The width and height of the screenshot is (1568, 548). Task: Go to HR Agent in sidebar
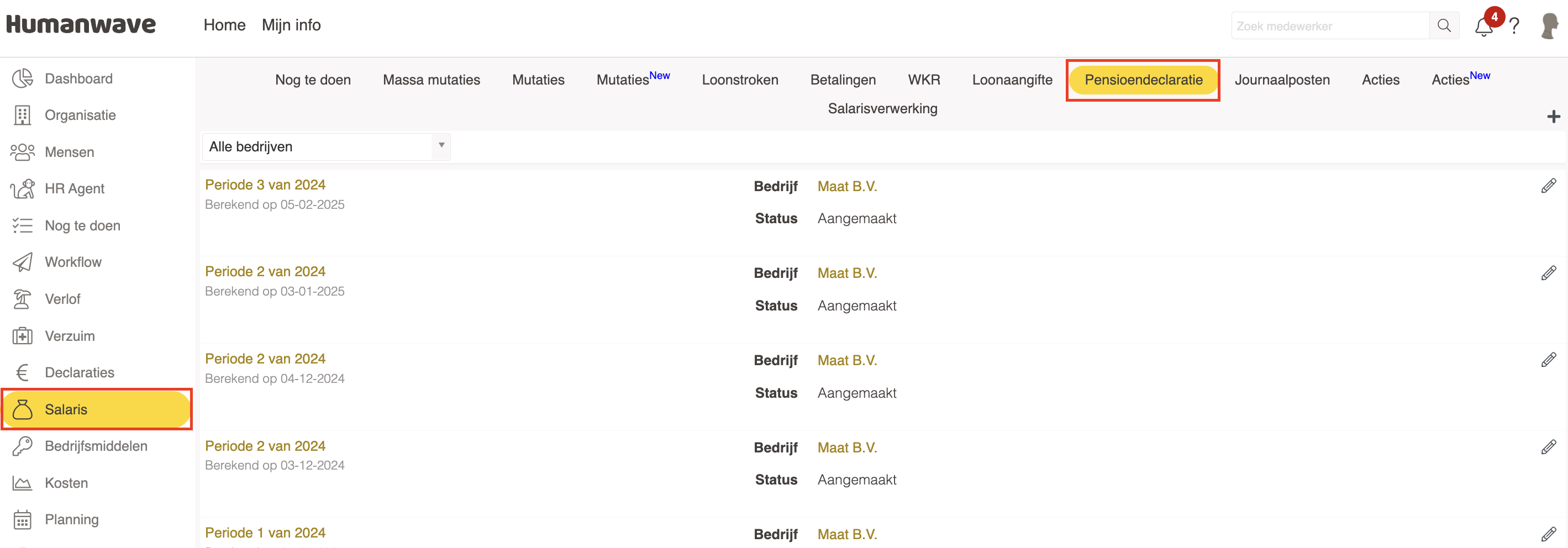pyautogui.click(x=74, y=189)
